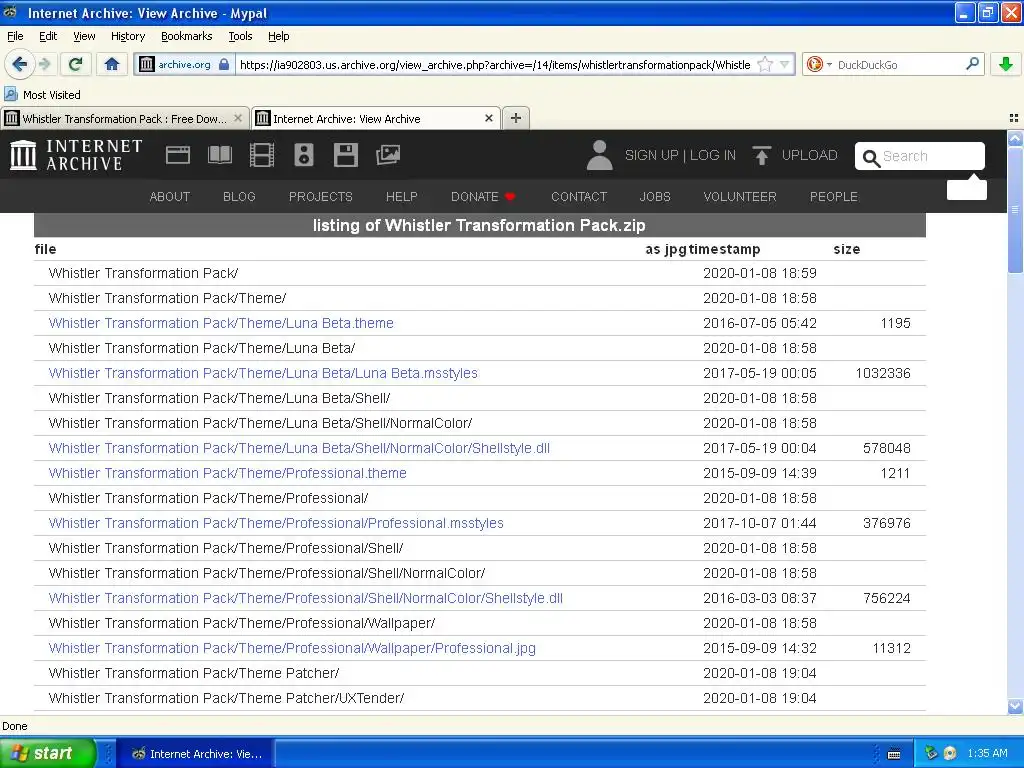
Task: Click SIGN UP | LOG IN link
Action: (680, 155)
